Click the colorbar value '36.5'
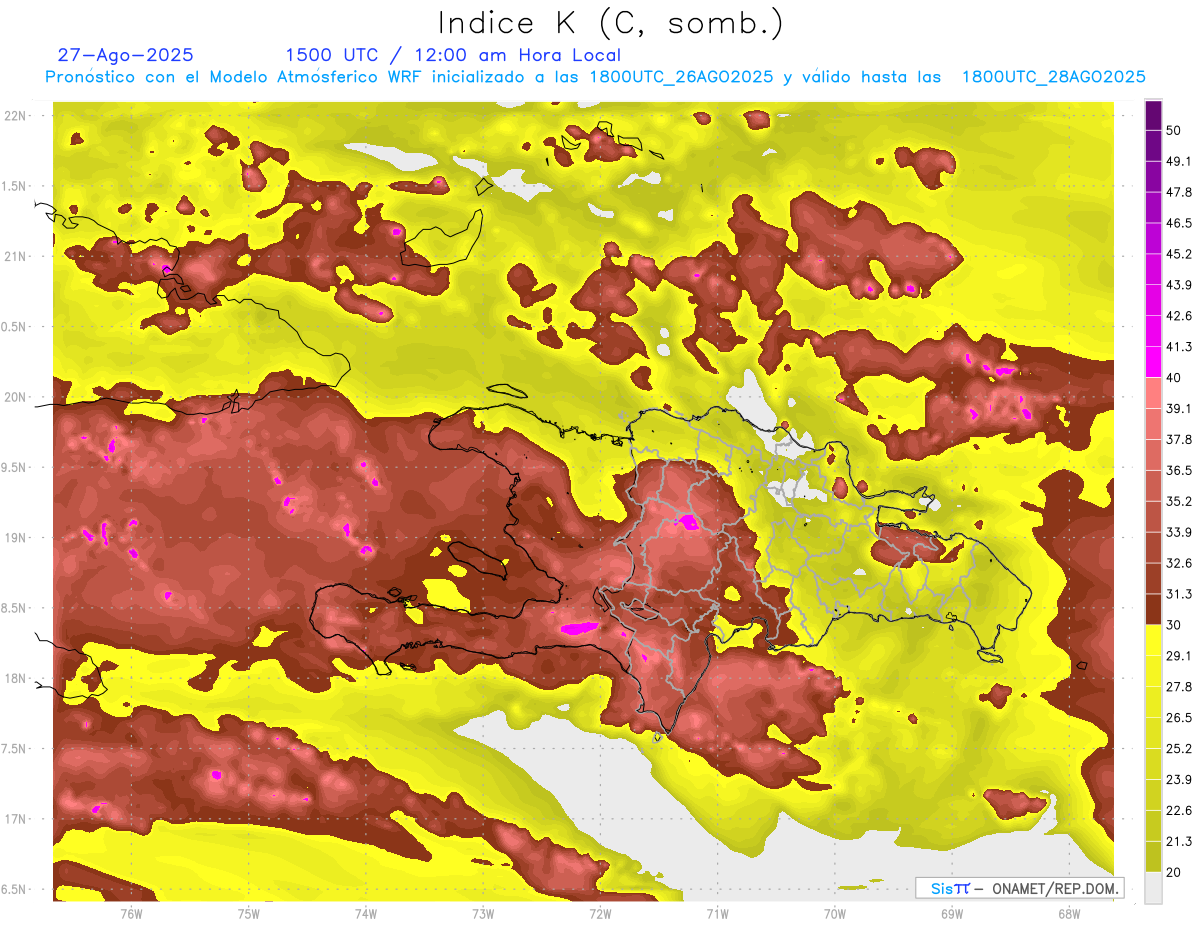The width and height of the screenshot is (1200, 927). click(x=1178, y=470)
